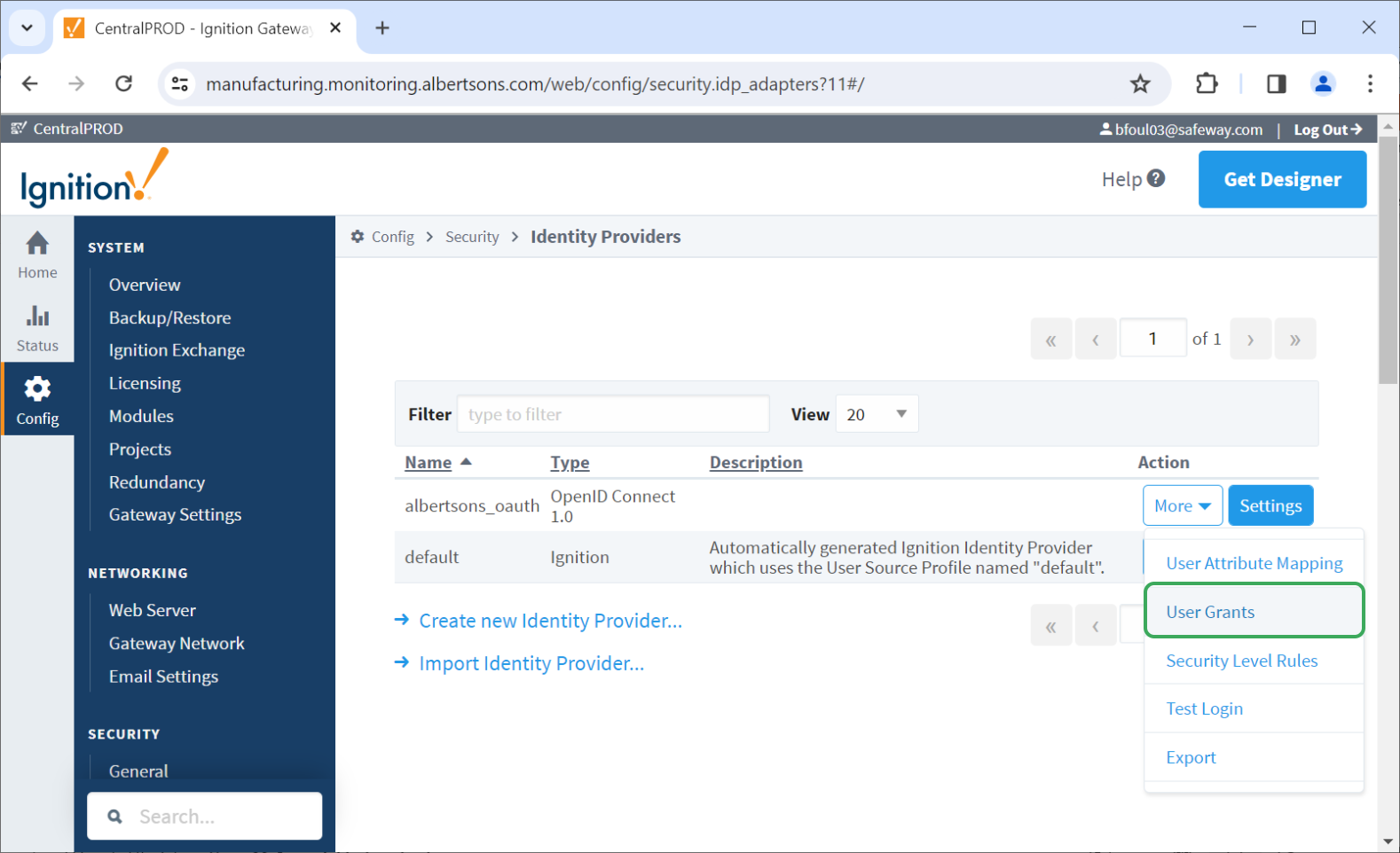Go to last page in top pager
This screenshot has width=1400, height=853.
coord(1295,339)
